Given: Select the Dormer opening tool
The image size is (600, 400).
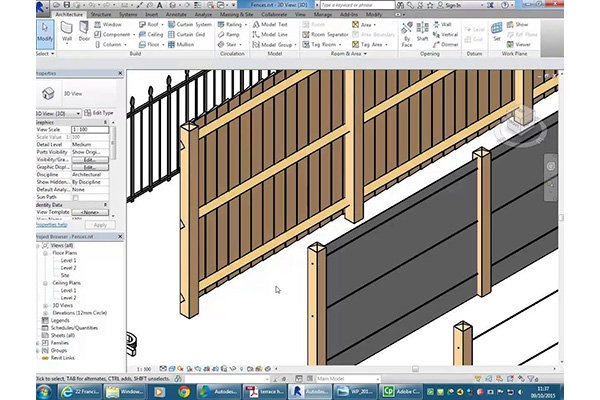Looking at the screenshot, I should [445, 44].
